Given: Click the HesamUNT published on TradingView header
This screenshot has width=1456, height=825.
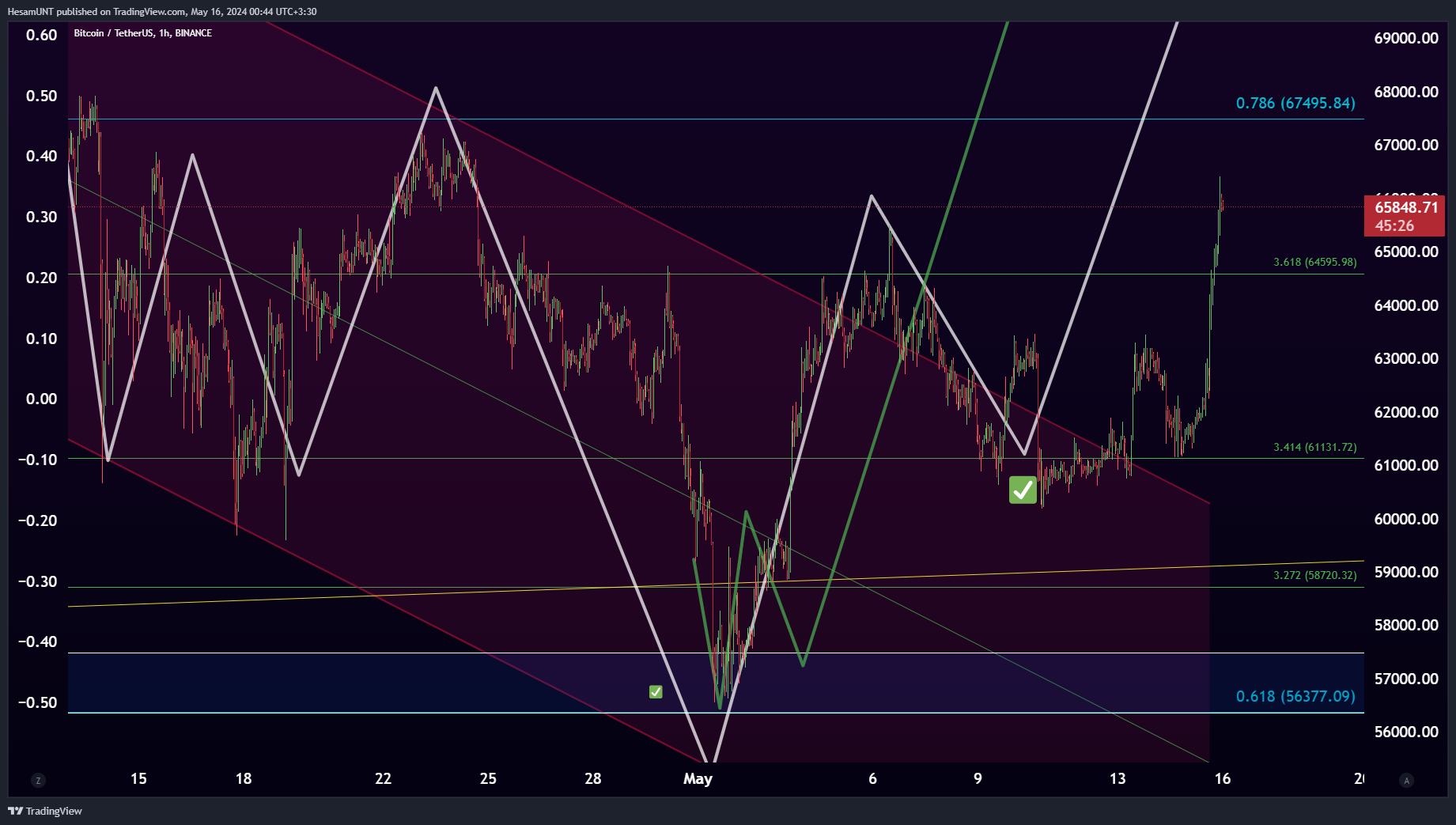Looking at the screenshot, I should 162,12.
